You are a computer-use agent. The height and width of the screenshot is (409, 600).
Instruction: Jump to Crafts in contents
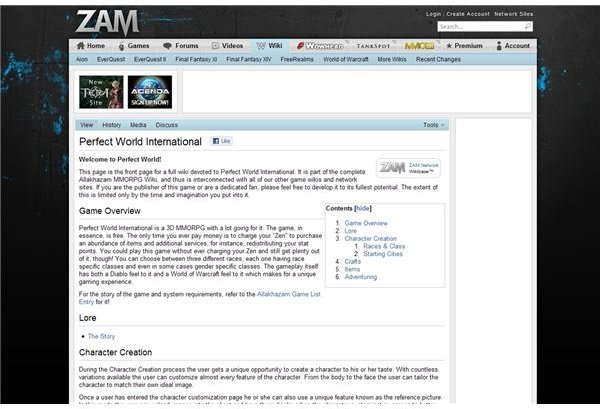pyautogui.click(x=352, y=261)
